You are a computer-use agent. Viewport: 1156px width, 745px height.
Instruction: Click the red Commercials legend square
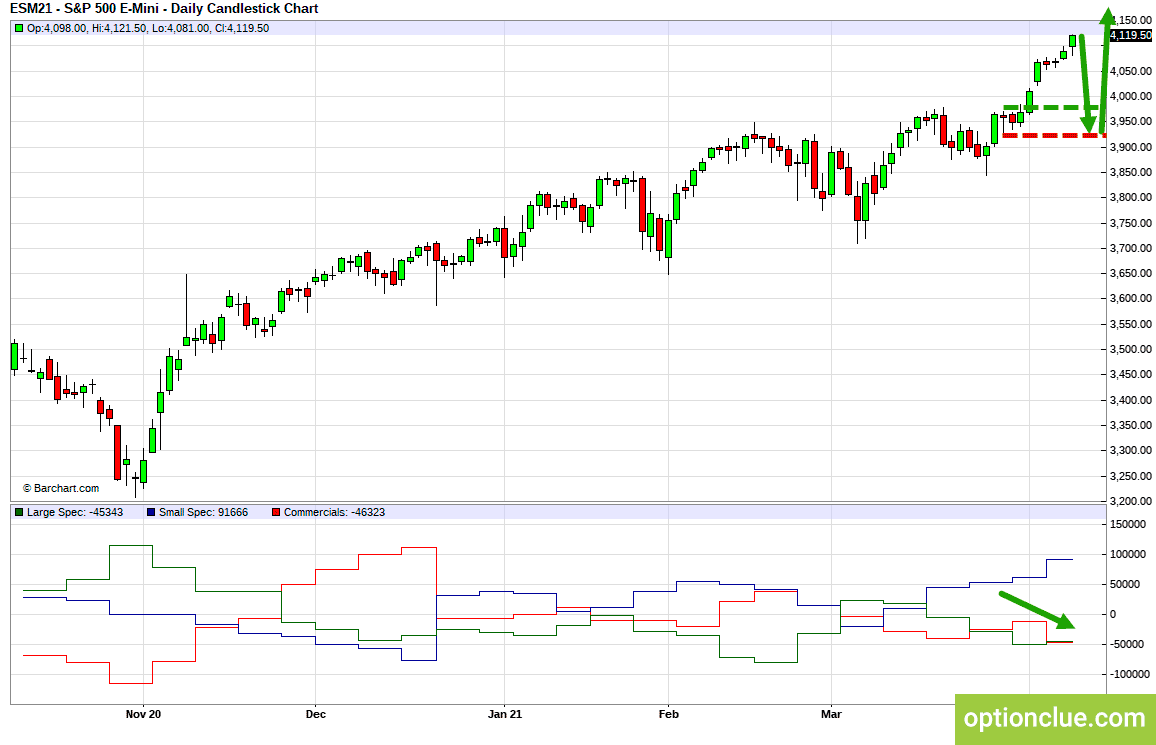pyautogui.click(x=276, y=512)
